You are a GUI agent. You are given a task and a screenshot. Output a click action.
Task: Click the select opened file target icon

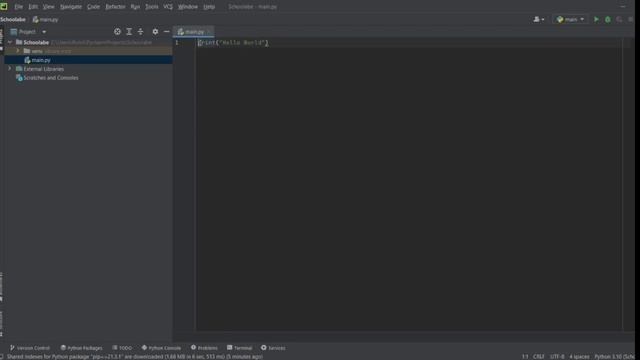117,31
